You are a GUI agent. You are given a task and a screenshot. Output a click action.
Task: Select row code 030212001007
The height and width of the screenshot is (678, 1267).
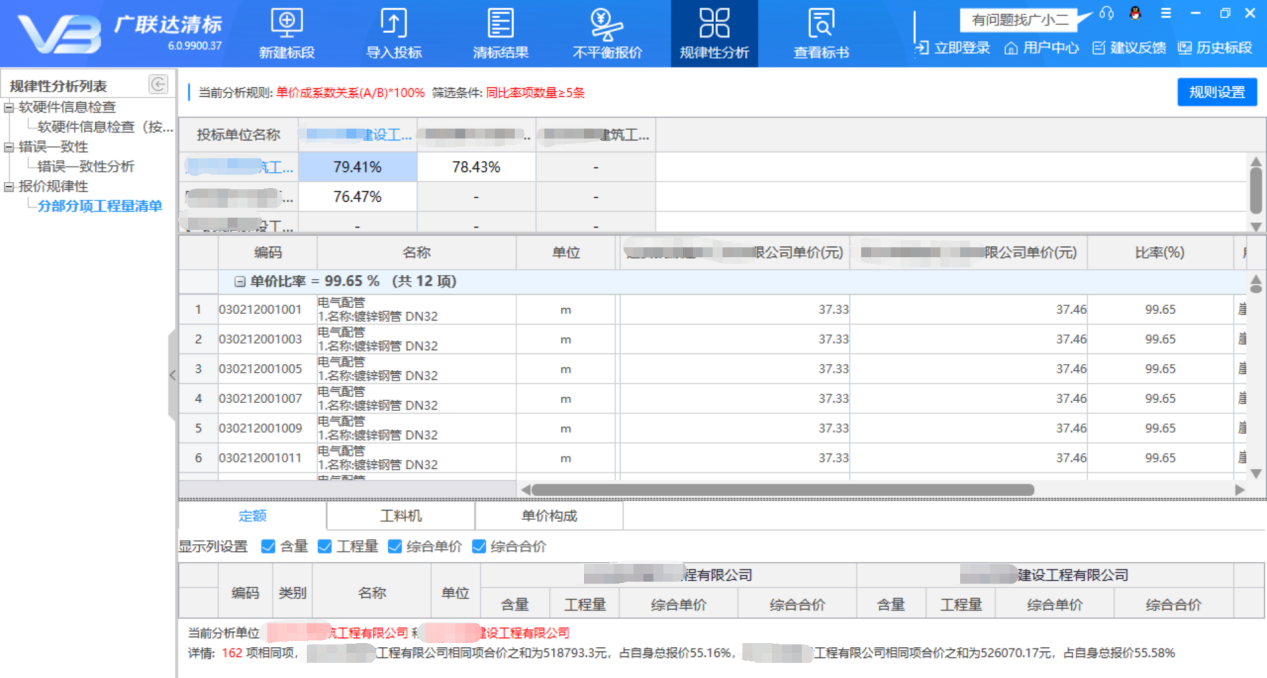coord(260,399)
